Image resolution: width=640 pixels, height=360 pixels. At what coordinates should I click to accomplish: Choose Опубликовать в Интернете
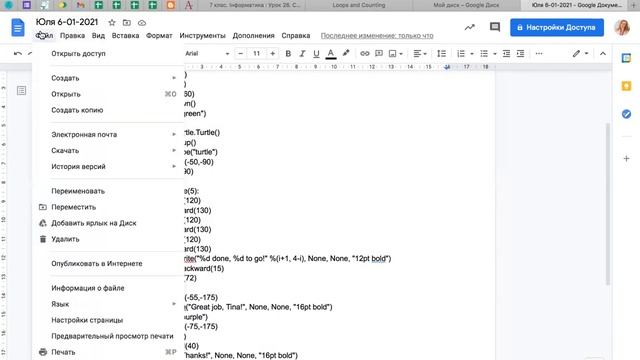click(x=108, y=264)
